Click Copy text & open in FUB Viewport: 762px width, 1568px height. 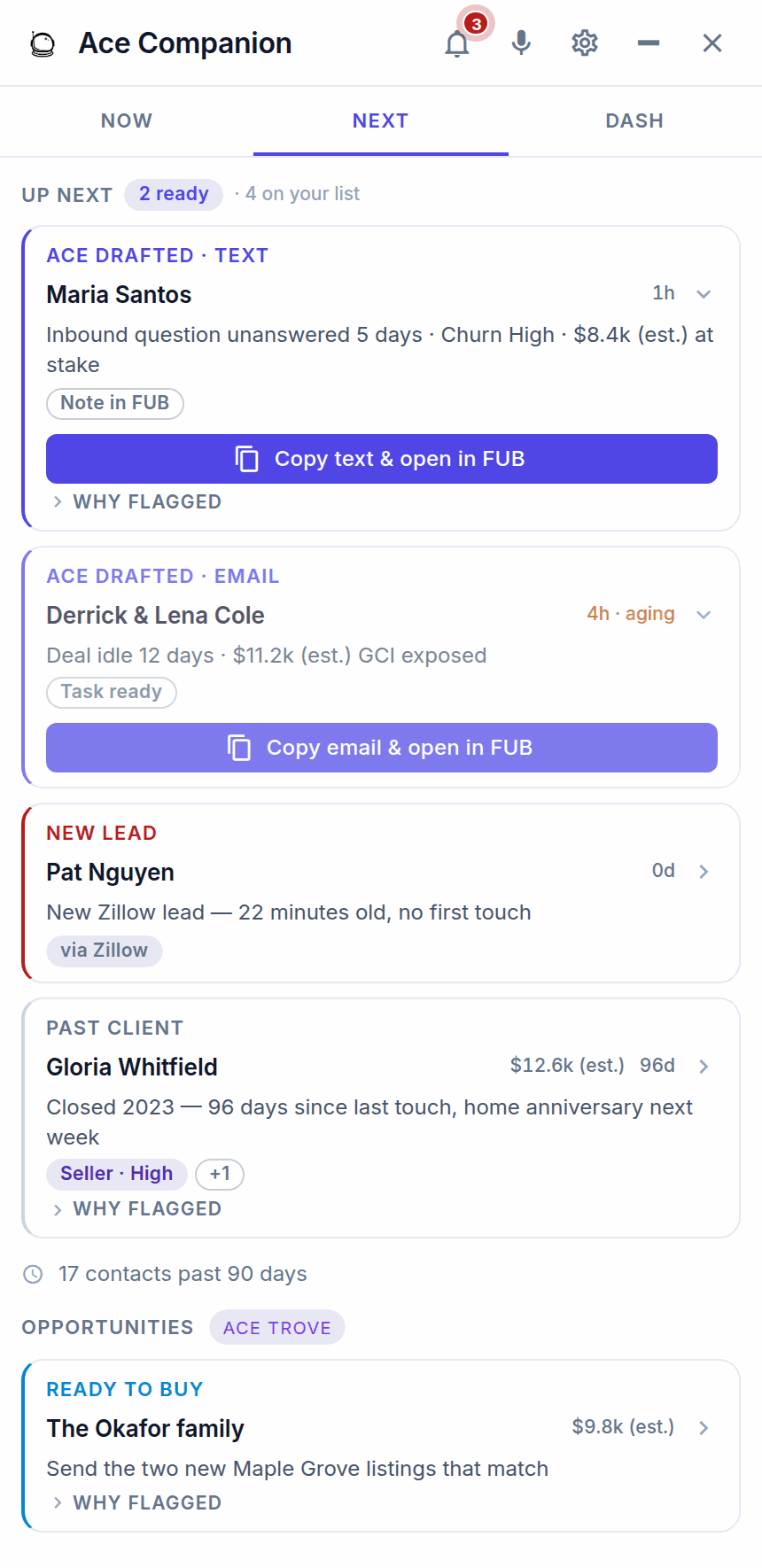pos(382,459)
